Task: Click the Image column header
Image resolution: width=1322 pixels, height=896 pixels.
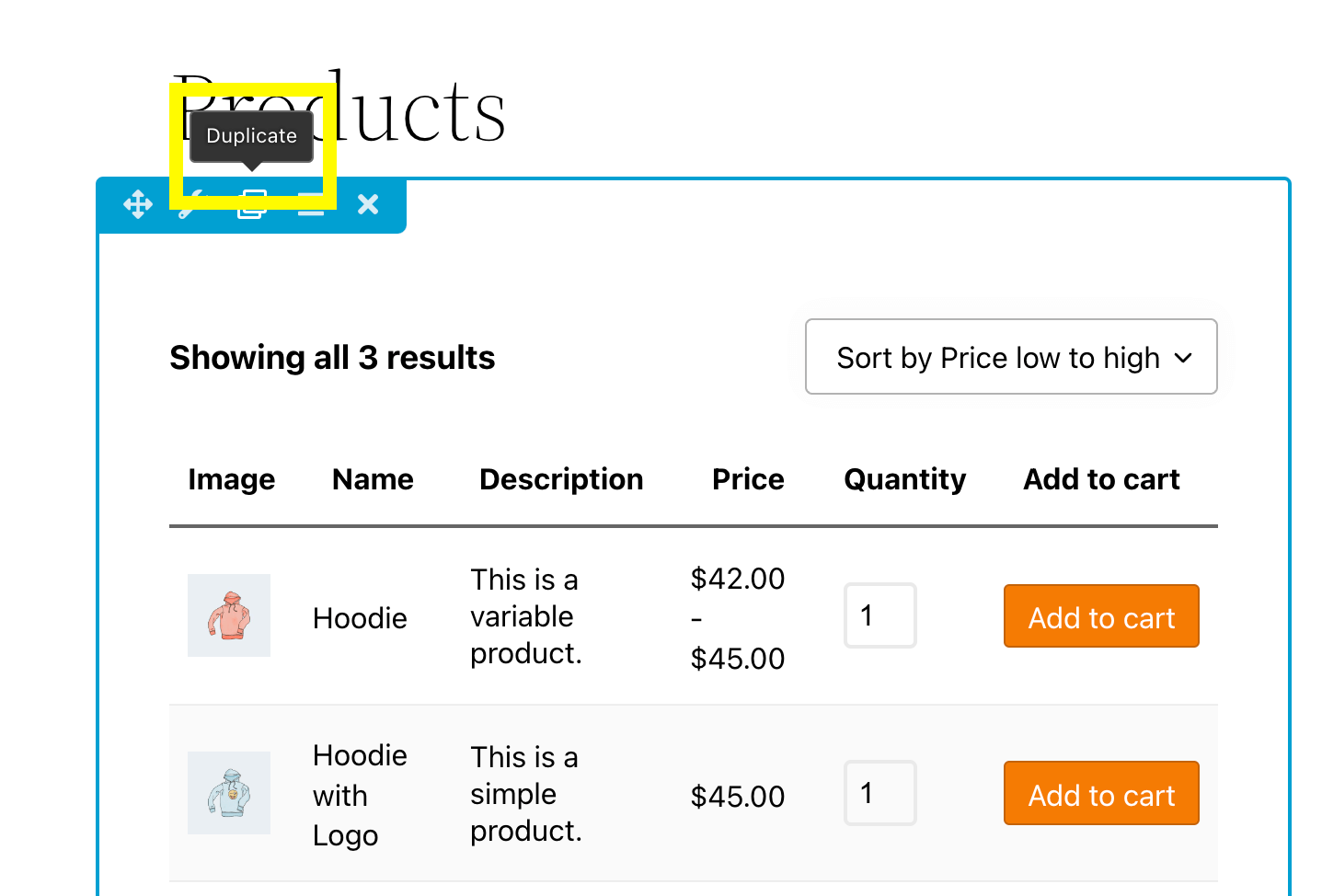Action: [232, 479]
